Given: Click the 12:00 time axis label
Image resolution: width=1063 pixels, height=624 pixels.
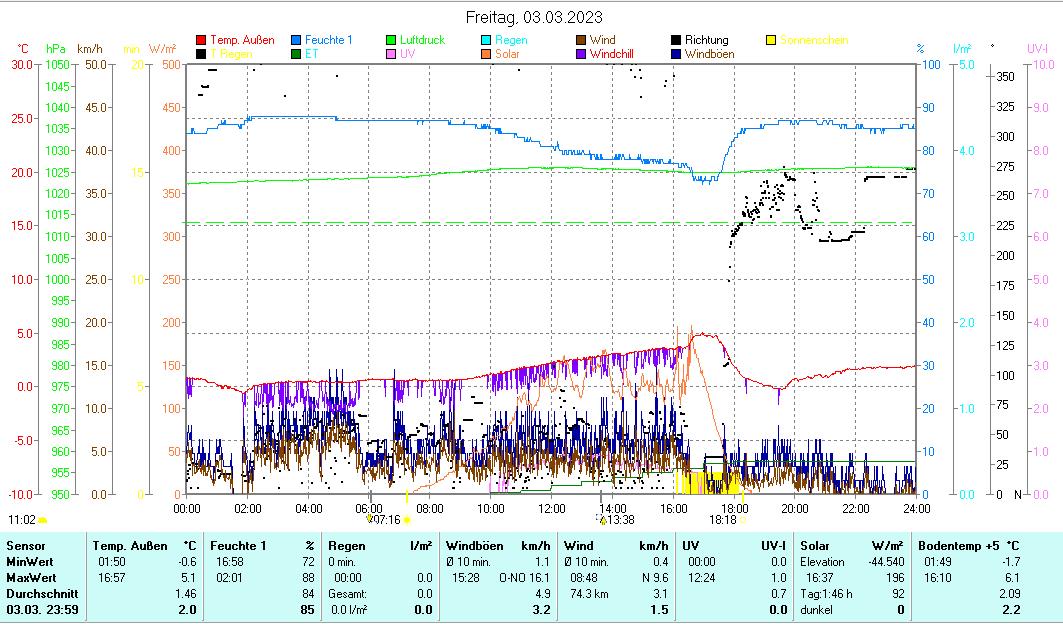Looking at the screenshot, I should coord(551,508).
